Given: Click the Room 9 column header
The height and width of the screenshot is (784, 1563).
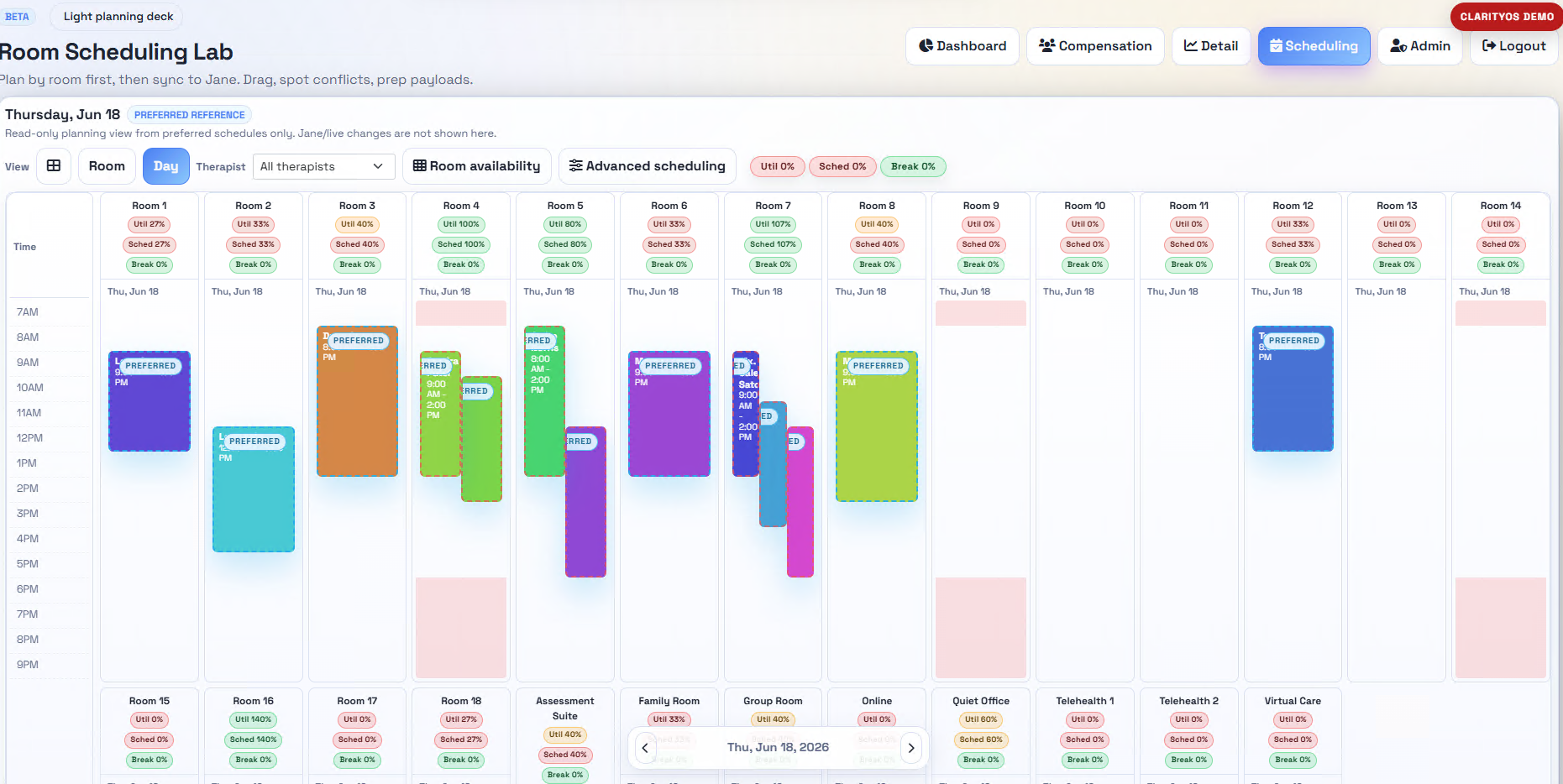Looking at the screenshot, I should (981, 206).
